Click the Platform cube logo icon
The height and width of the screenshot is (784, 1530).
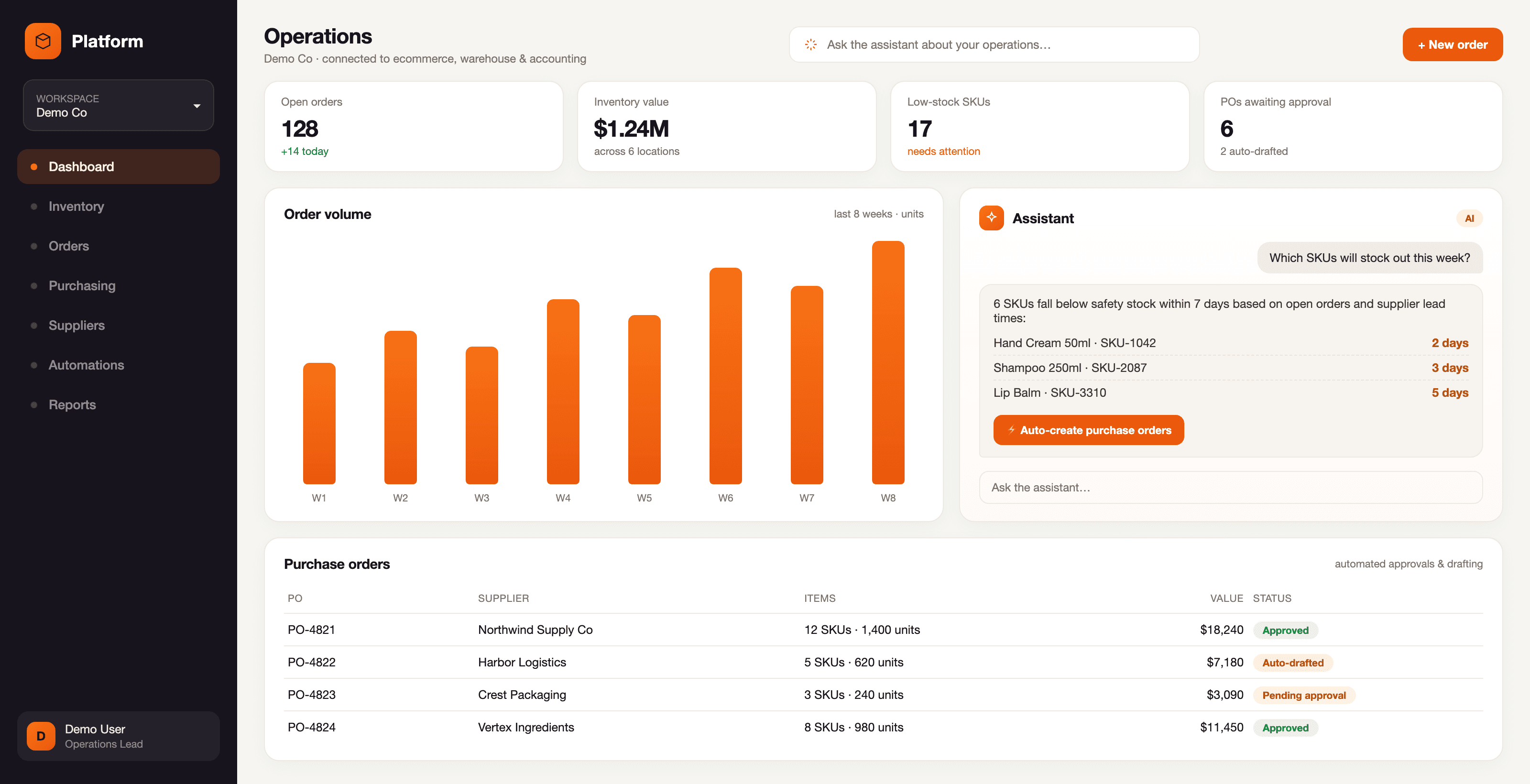coord(43,41)
